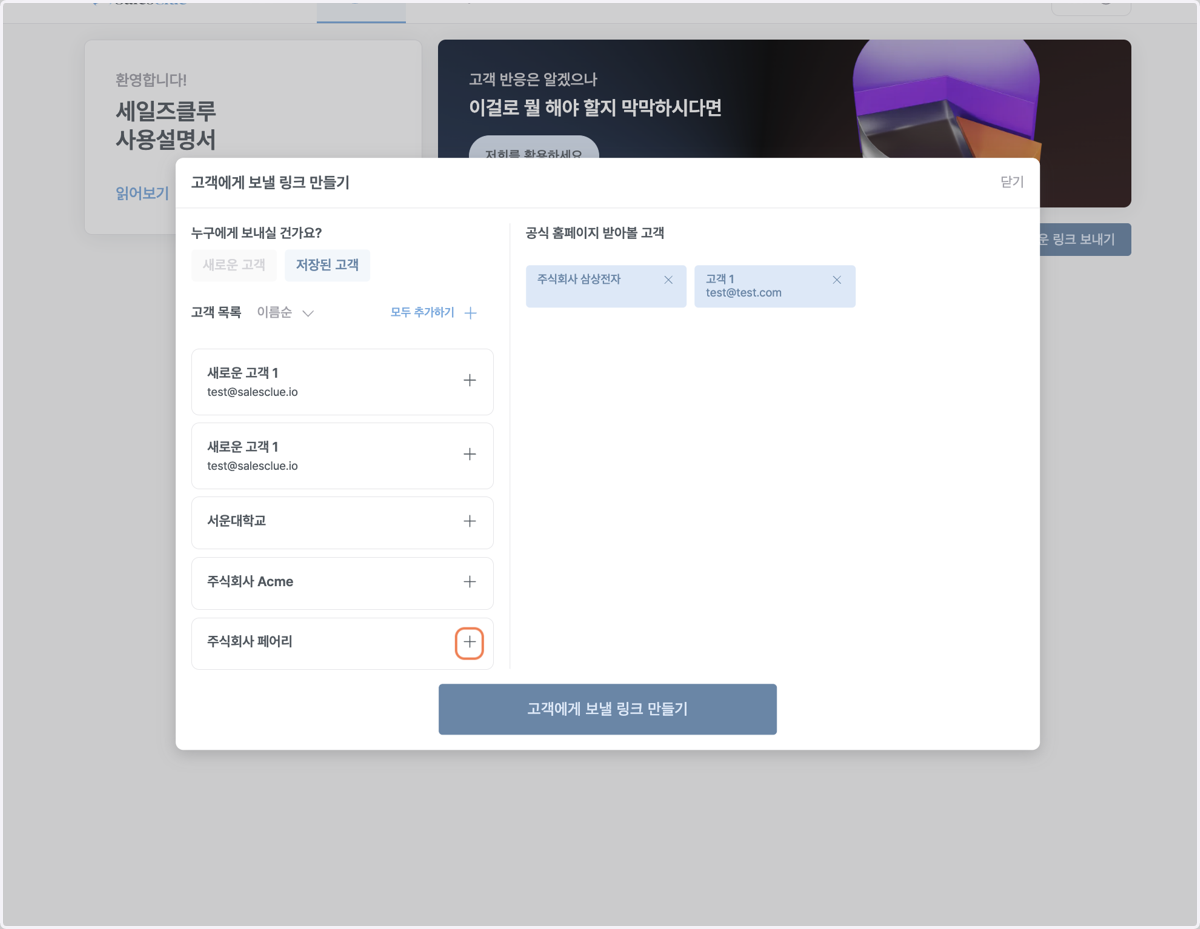This screenshot has width=1200, height=929.
Task: Open the 읽어보기 link in background page
Action: 142,193
